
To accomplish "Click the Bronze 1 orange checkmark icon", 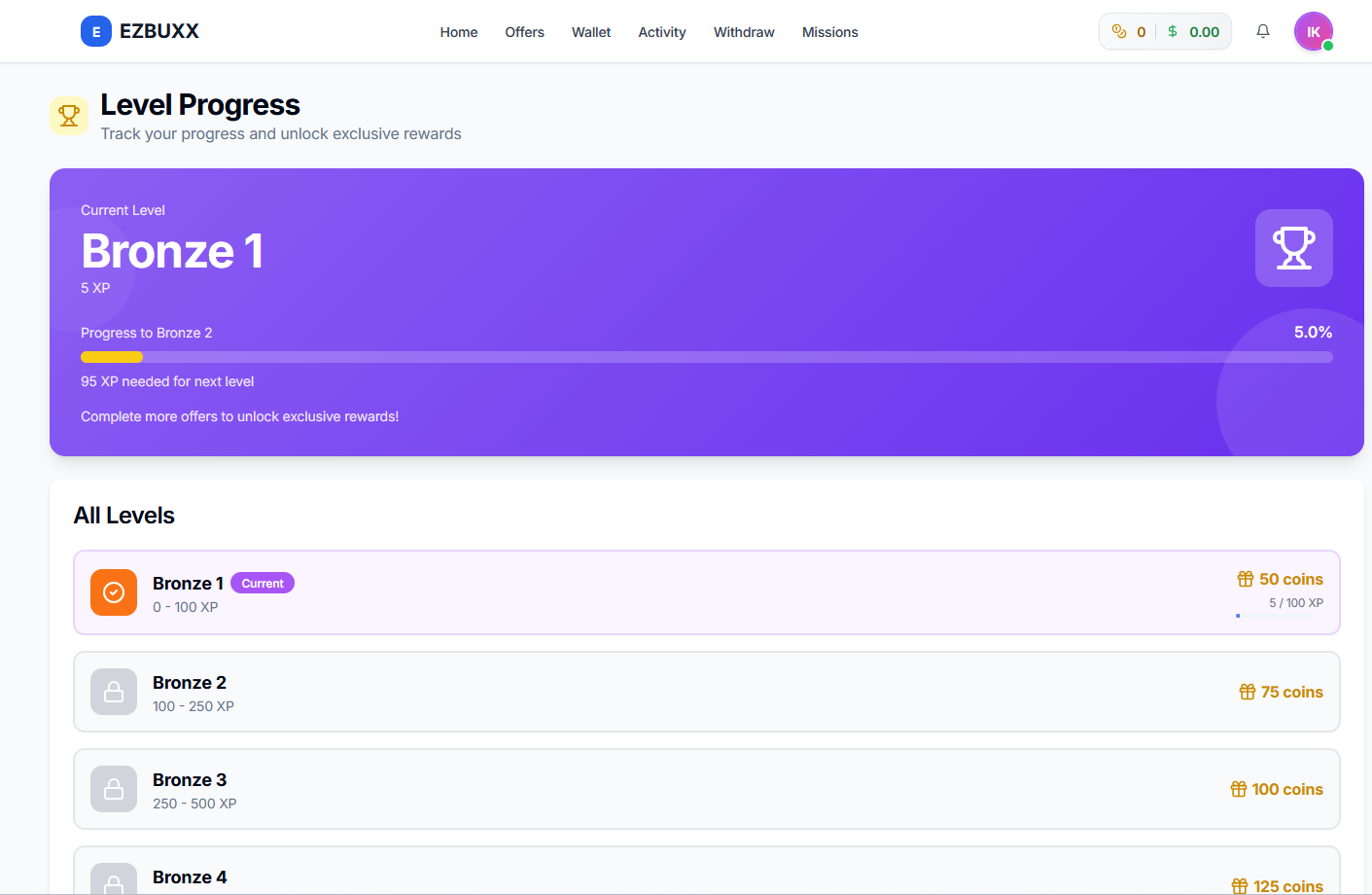I will (114, 592).
